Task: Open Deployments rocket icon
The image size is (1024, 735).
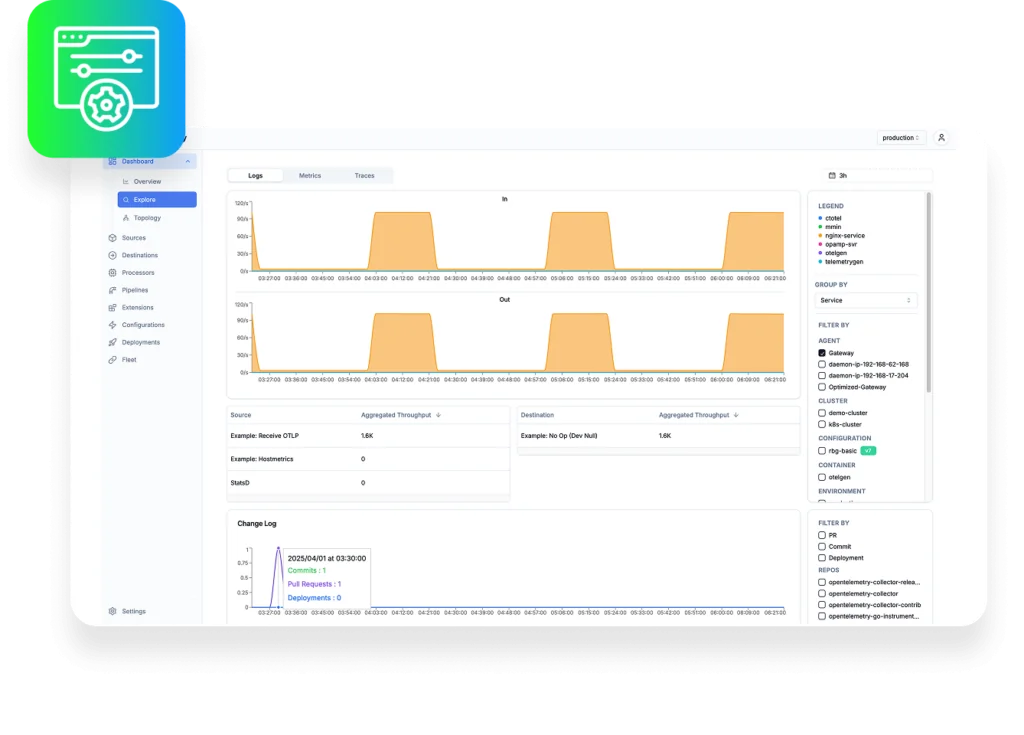Action: pyautogui.click(x=113, y=342)
